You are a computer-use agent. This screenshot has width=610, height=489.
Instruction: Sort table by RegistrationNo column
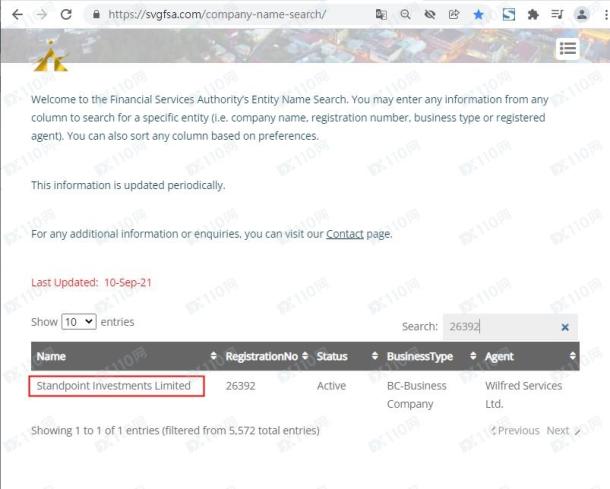pos(266,356)
